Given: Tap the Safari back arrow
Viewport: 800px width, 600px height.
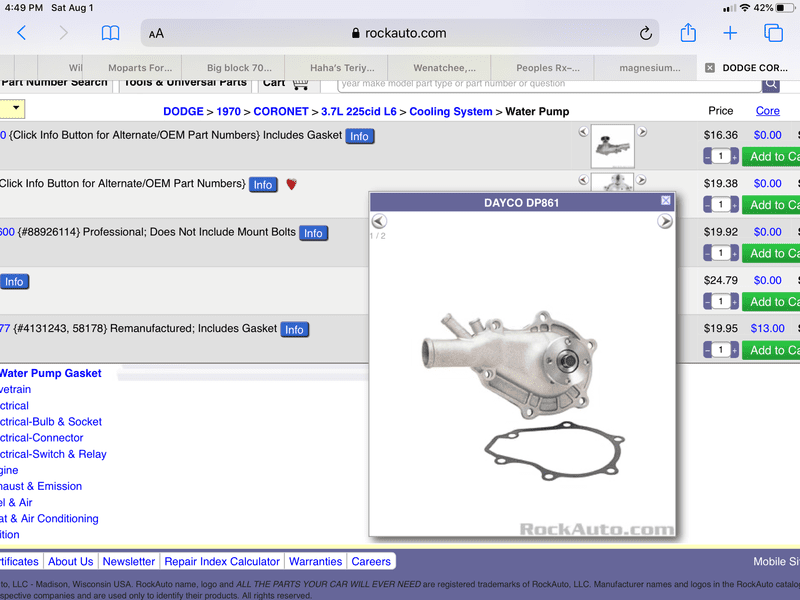Looking at the screenshot, I should (x=21, y=33).
